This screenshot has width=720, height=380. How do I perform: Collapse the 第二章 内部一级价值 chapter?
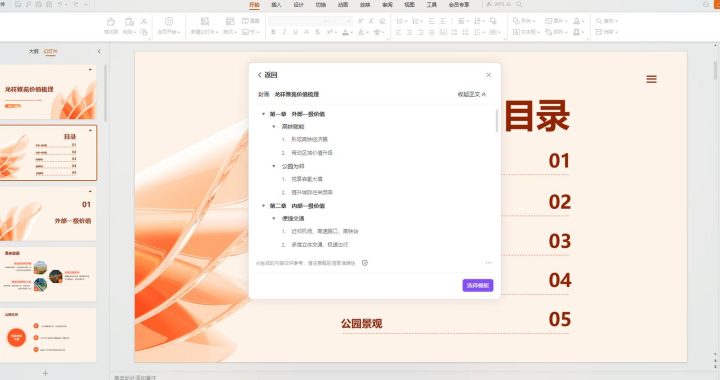click(x=263, y=206)
